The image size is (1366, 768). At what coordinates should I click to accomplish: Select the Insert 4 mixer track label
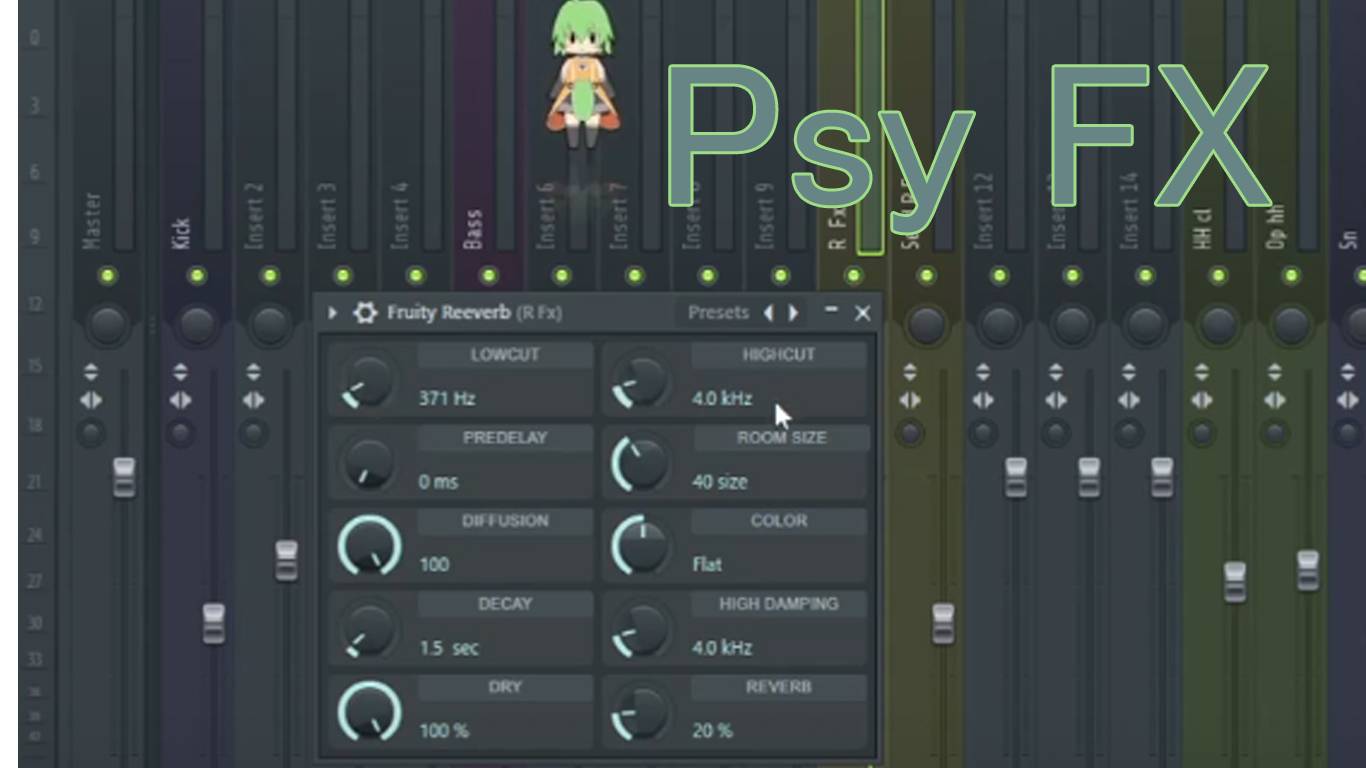tap(401, 215)
